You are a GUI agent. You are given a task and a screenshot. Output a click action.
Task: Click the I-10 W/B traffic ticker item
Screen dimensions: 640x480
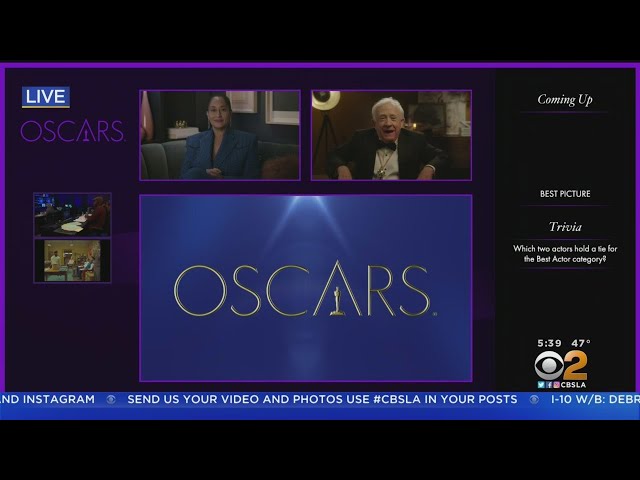tap(595, 399)
